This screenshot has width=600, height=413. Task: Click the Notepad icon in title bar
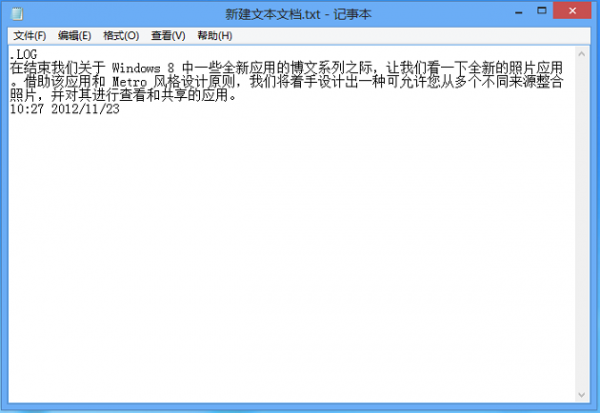pyautogui.click(x=17, y=14)
